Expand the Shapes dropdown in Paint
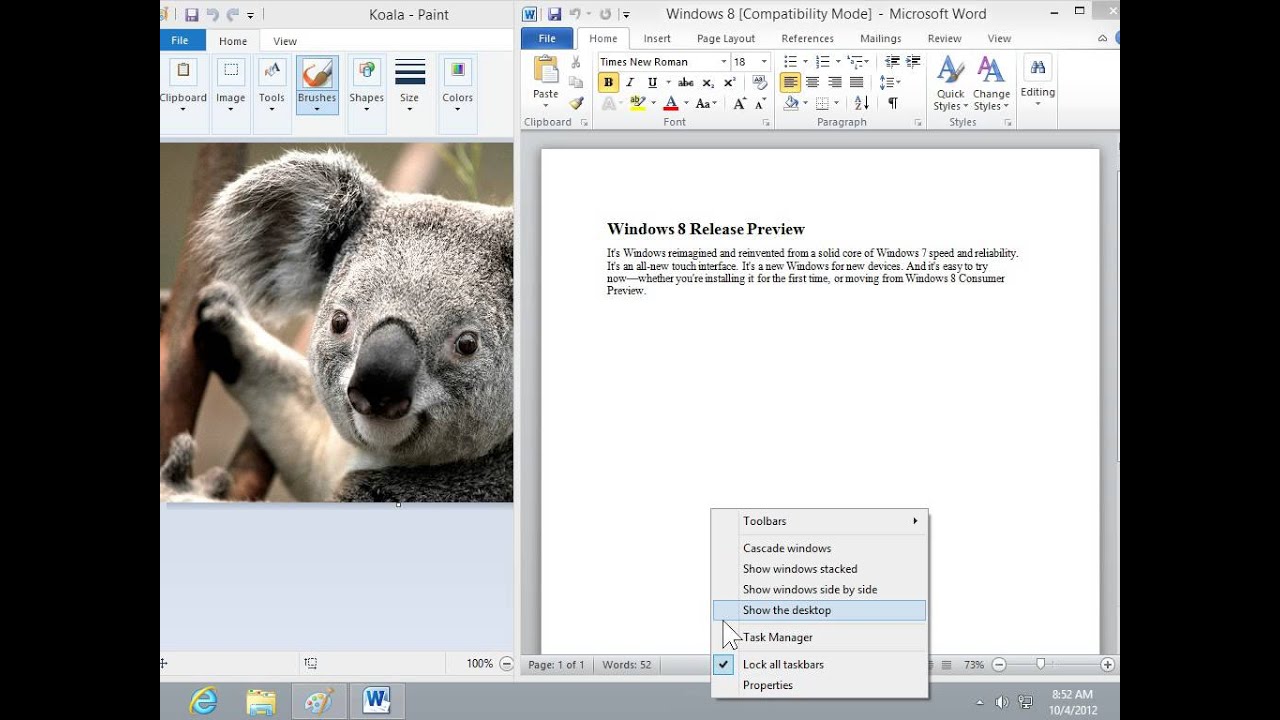 click(366, 109)
